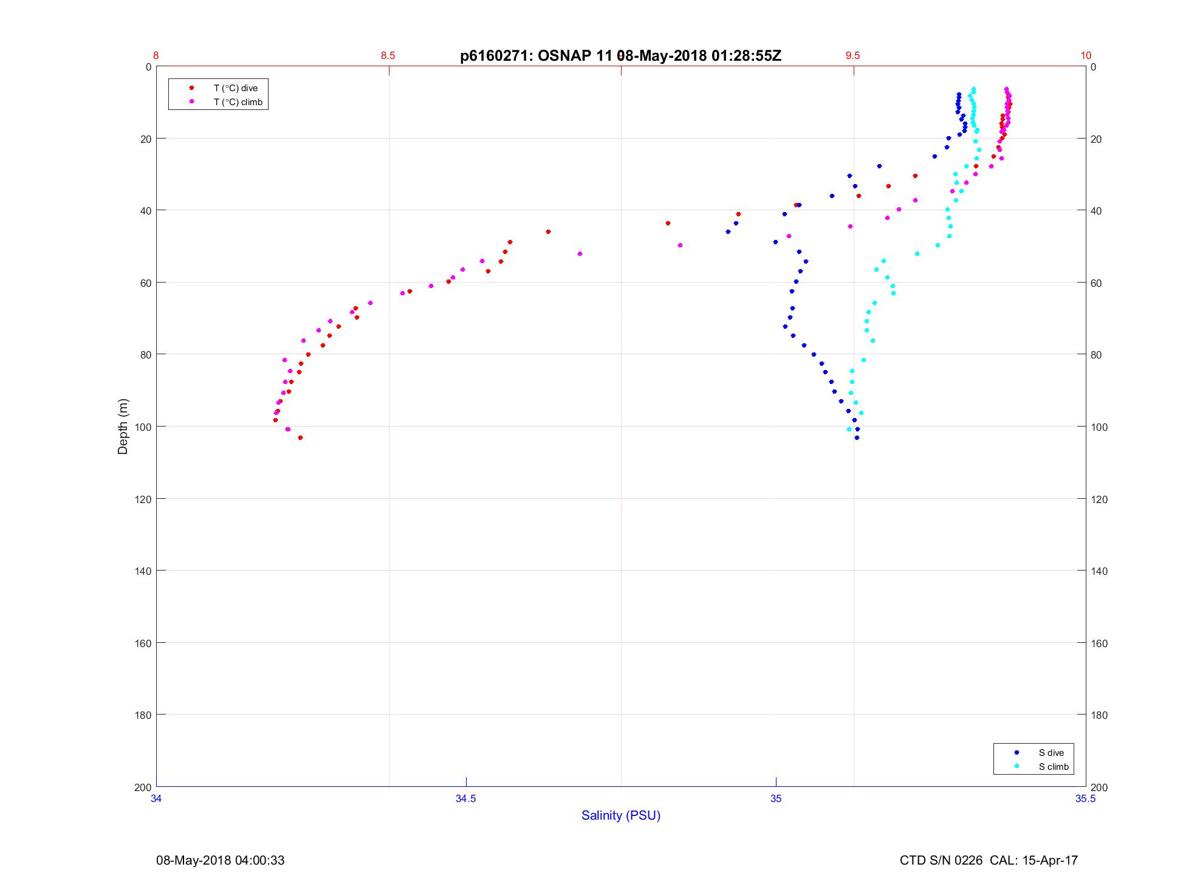Click left depth tick label 200
1200x885 pixels.
coord(142,787)
